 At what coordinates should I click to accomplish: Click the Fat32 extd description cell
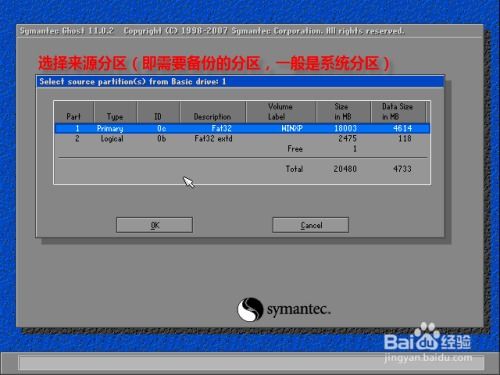[x=213, y=139]
